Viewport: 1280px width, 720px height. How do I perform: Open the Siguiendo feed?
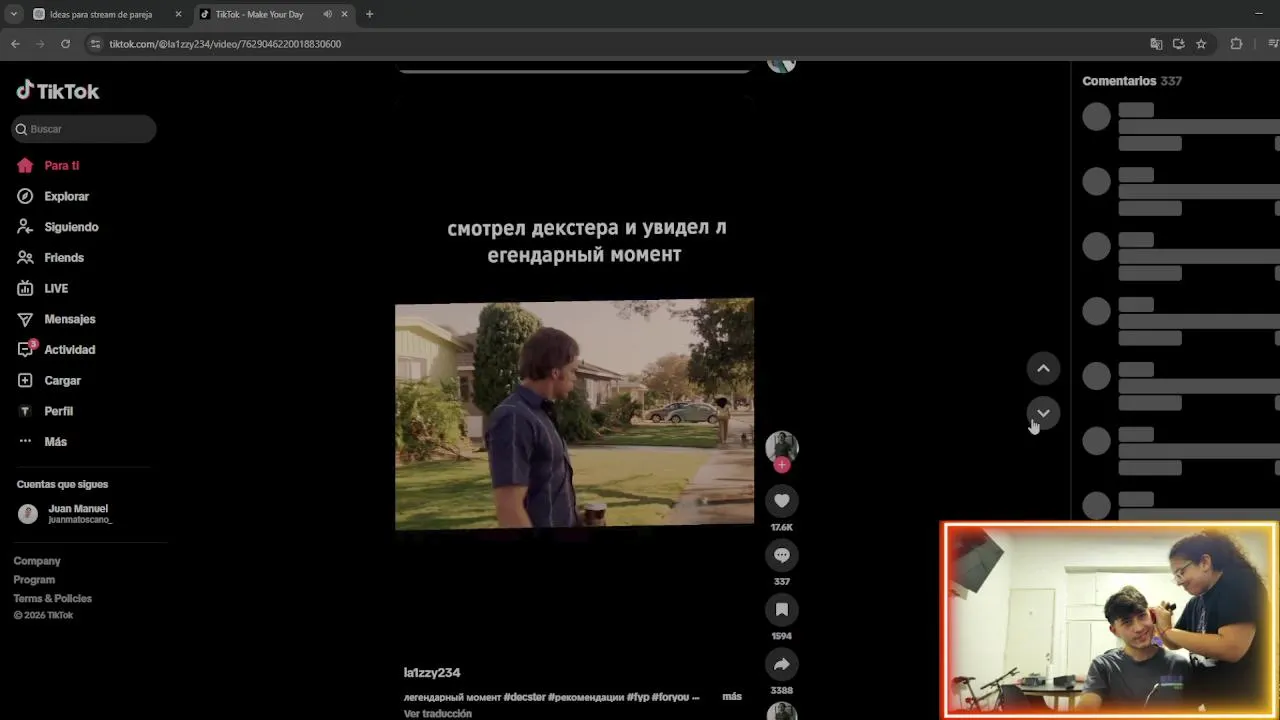point(58,227)
